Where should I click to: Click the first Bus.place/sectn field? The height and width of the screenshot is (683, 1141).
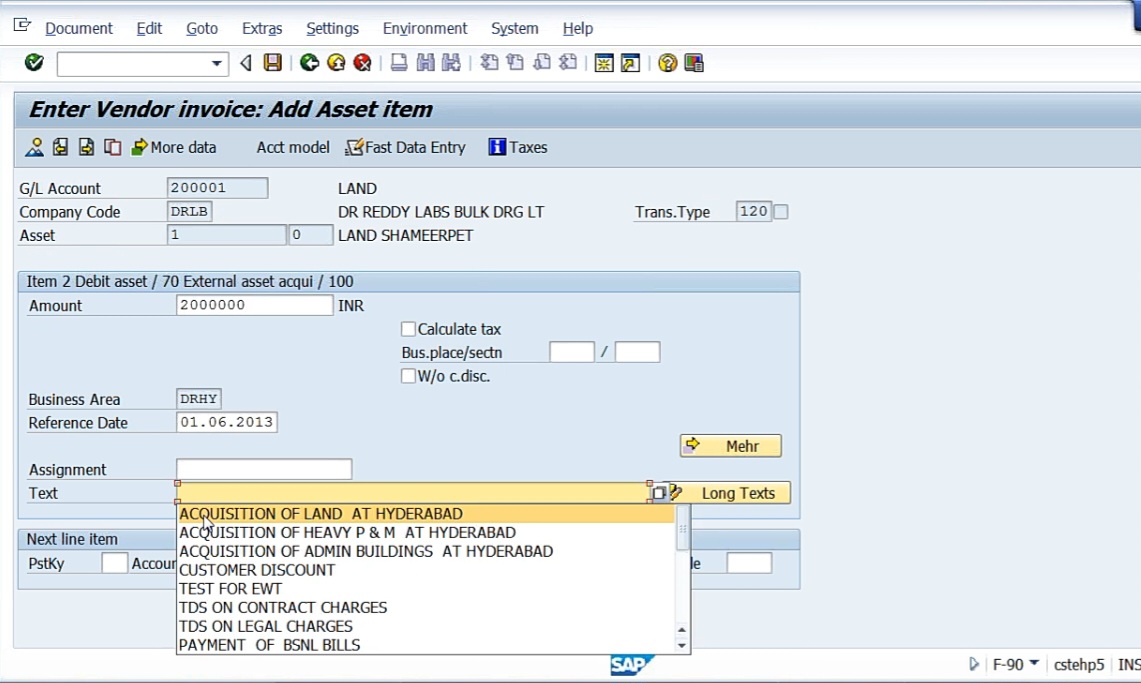tap(571, 352)
